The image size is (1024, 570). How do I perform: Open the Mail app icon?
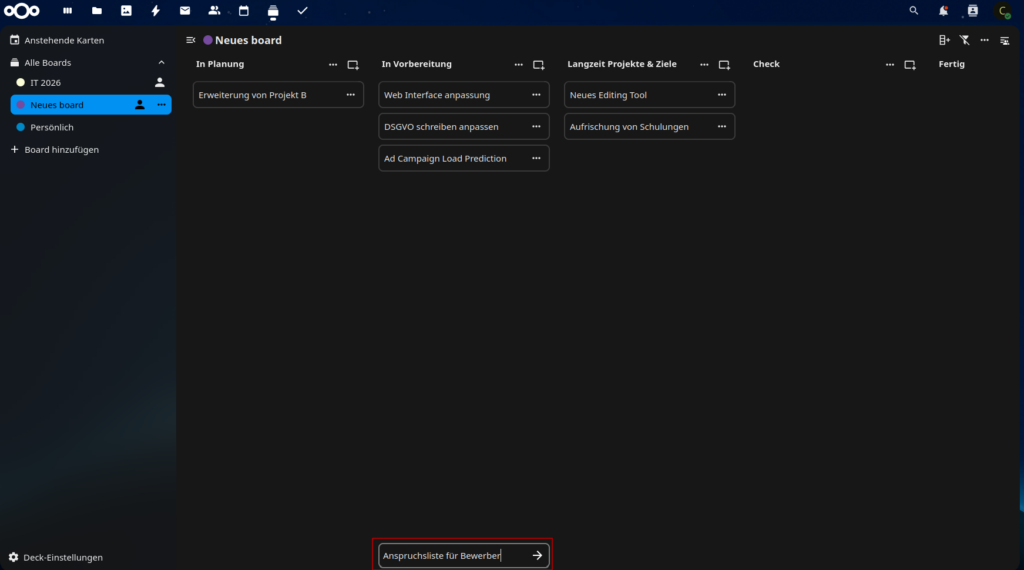185,11
